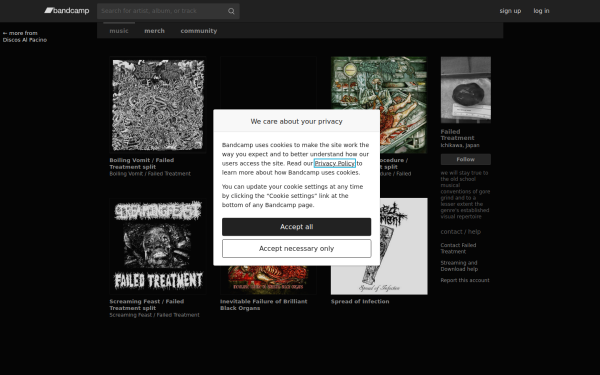Viewport: 600px width, 375px height.
Task: Click the contact / help heading
Action: [461, 232]
